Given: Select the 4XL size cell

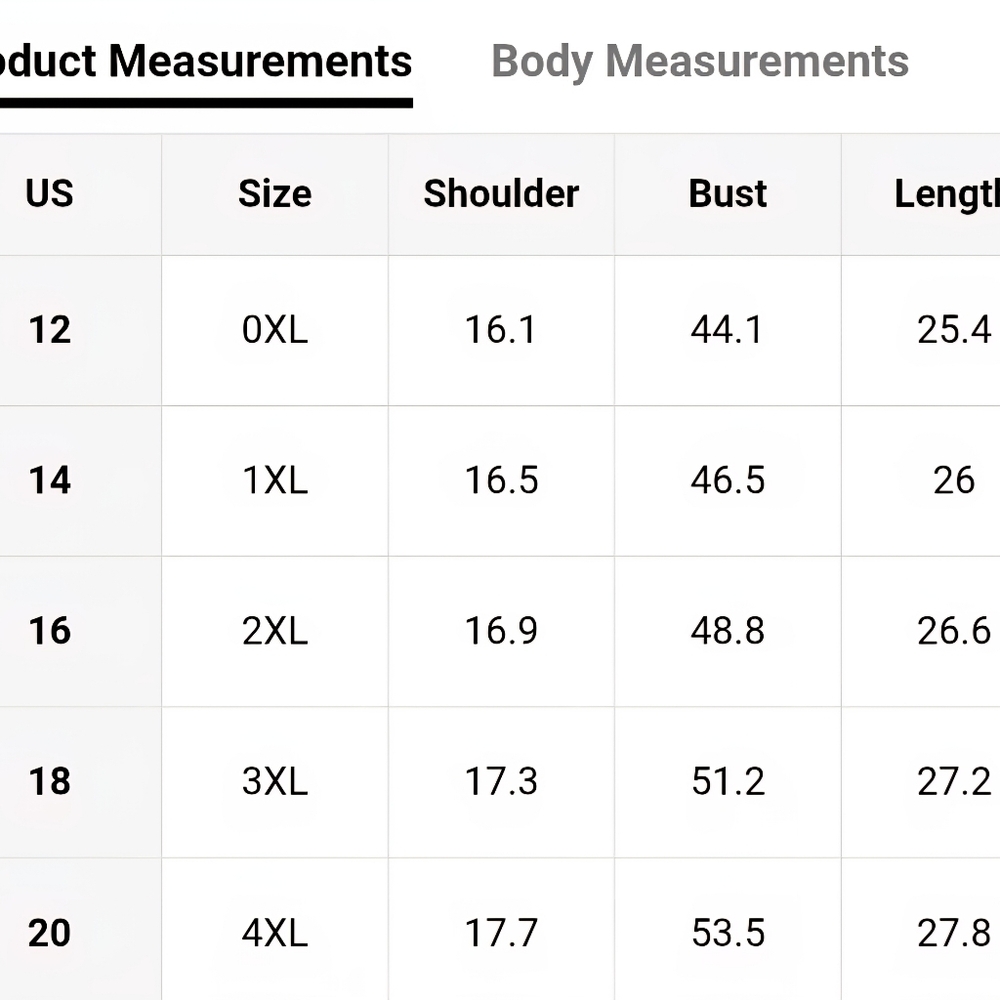Looking at the screenshot, I should (275, 933).
